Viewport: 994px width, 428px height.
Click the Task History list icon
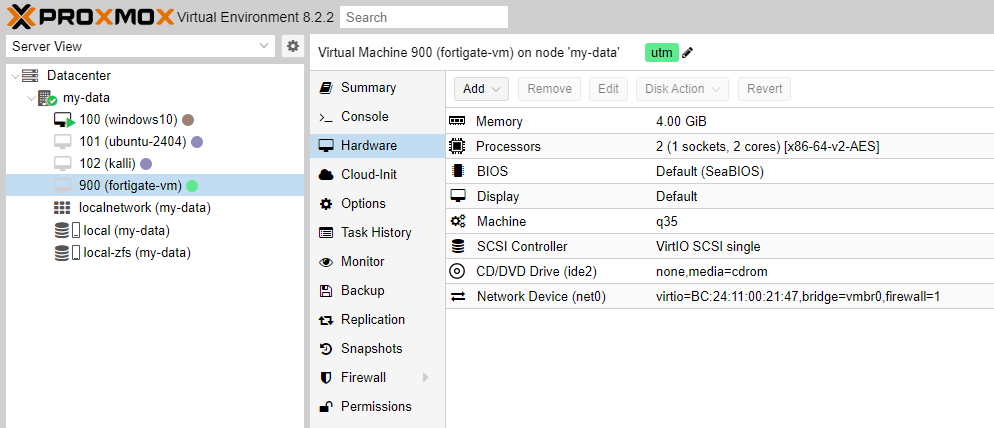pos(326,233)
